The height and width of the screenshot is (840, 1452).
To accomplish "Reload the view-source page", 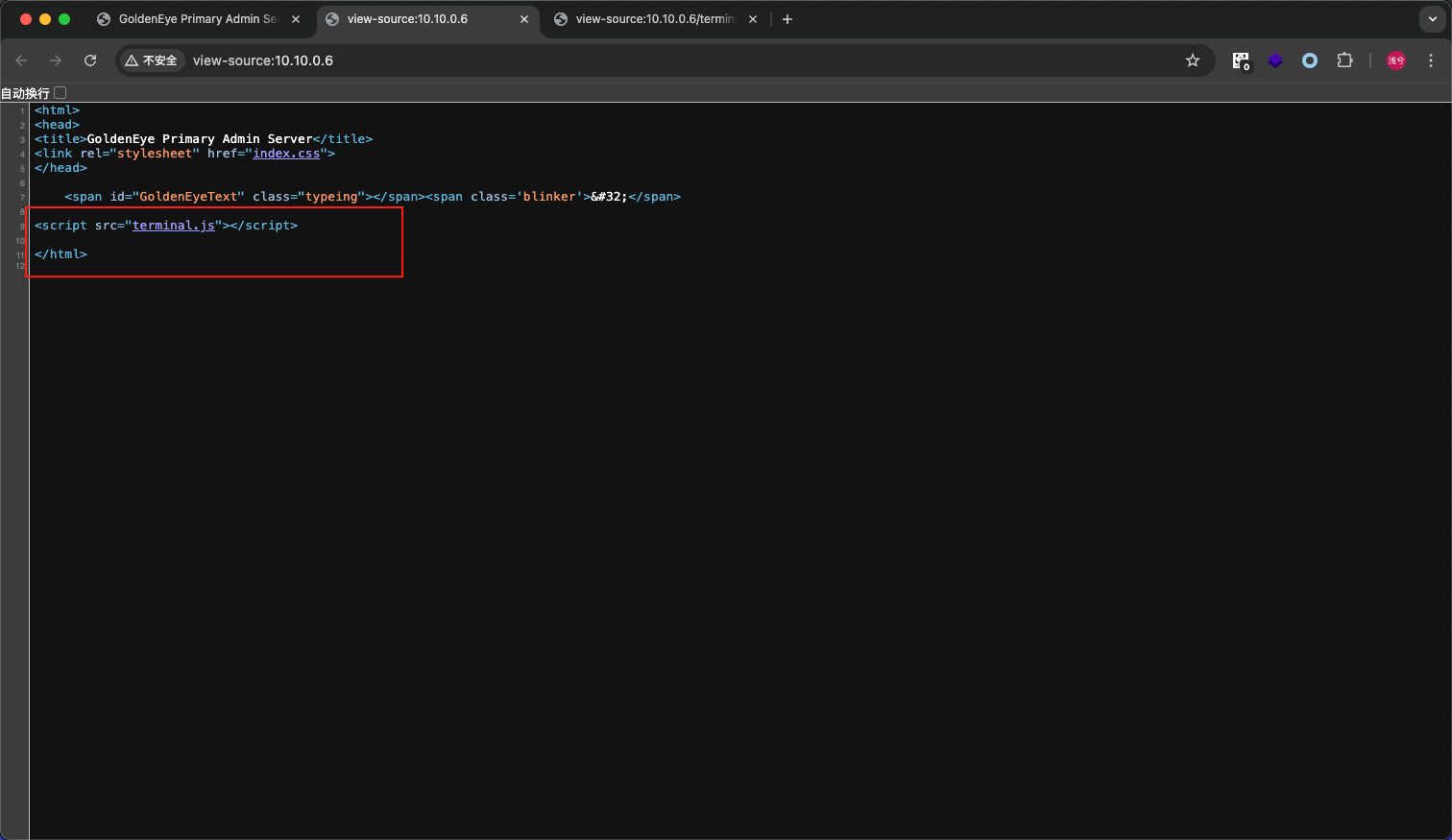I will [90, 60].
